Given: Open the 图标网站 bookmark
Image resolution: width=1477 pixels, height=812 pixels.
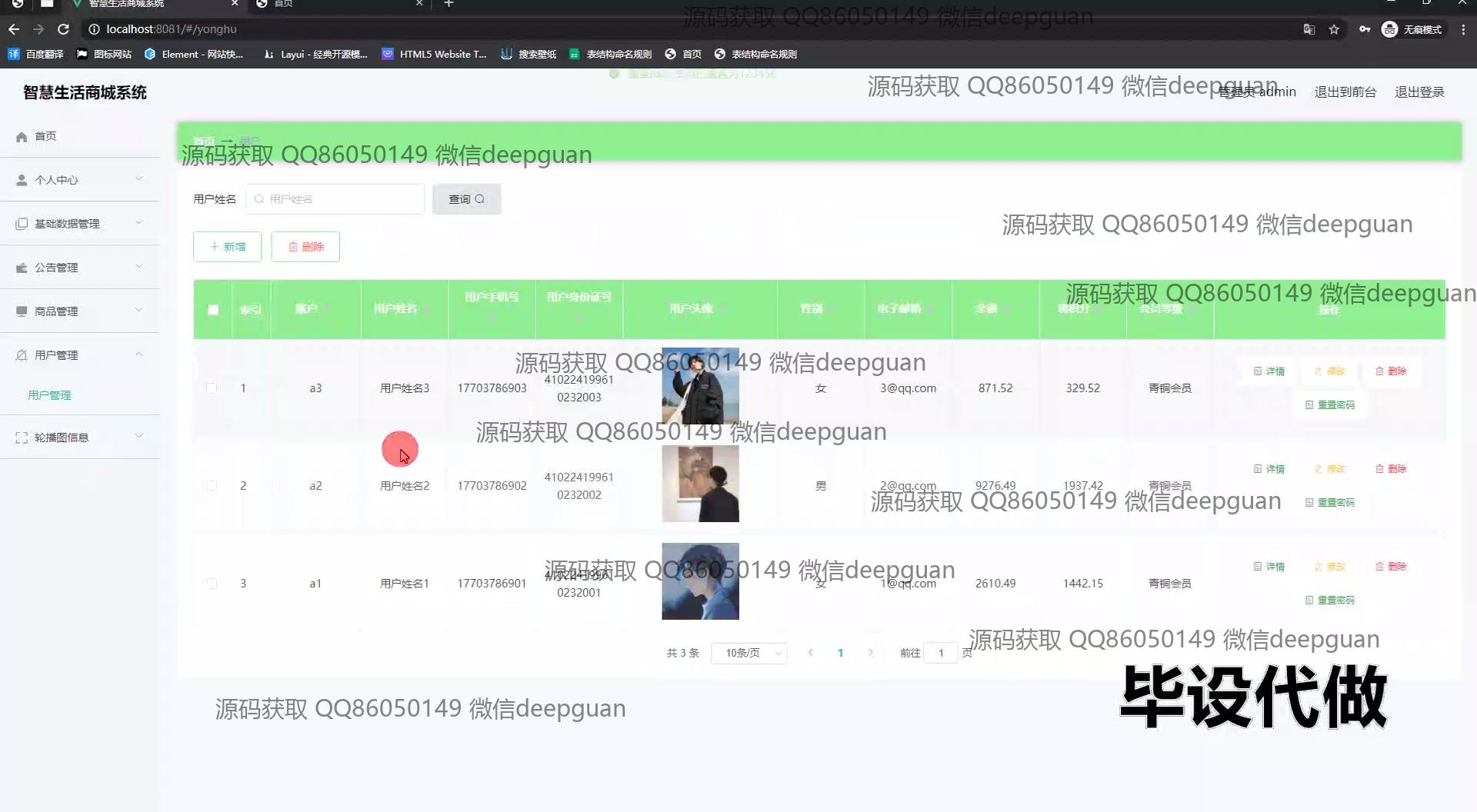Looking at the screenshot, I should pos(104,54).
